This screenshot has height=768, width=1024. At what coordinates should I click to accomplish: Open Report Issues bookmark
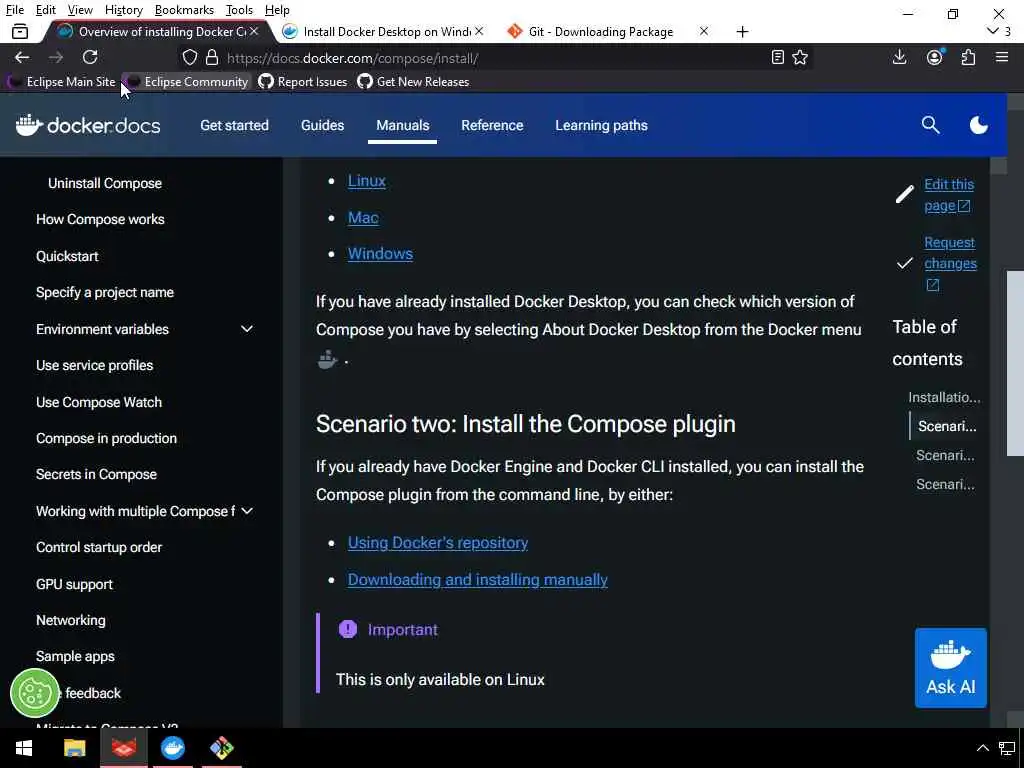[303, 82]
